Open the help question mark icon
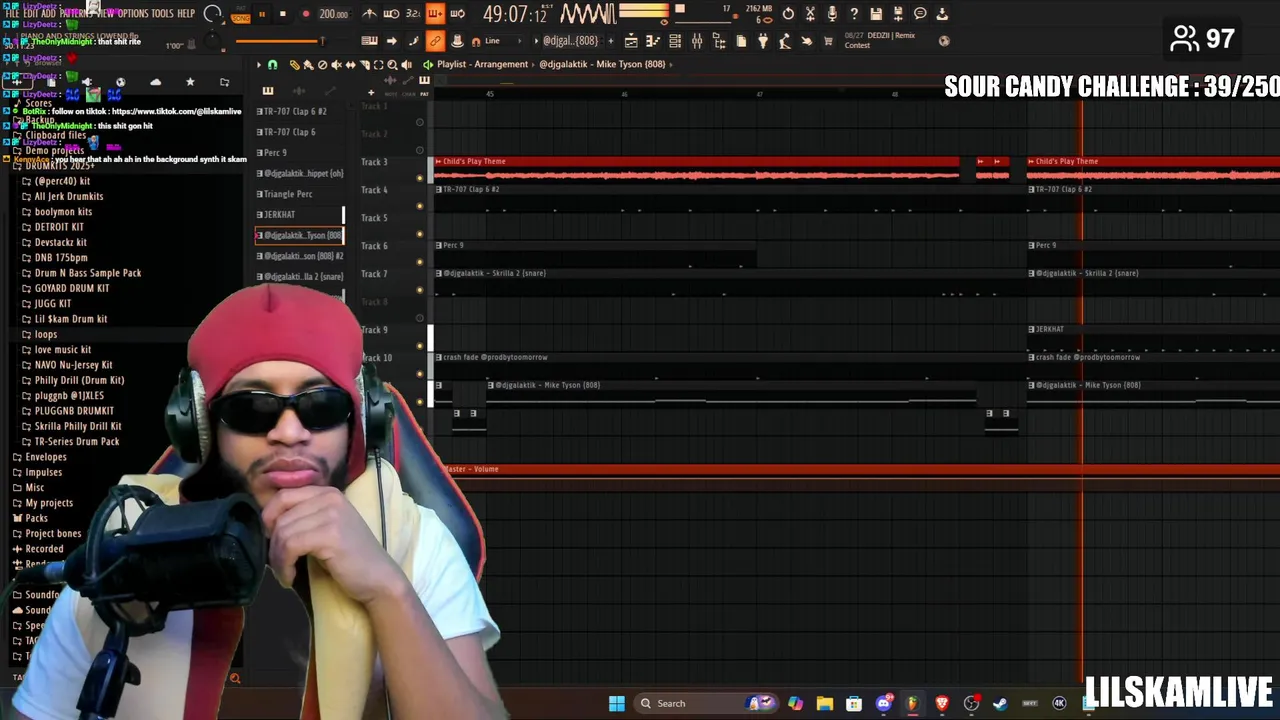Viewport: 1280px width, 720px height. point(854,14)
